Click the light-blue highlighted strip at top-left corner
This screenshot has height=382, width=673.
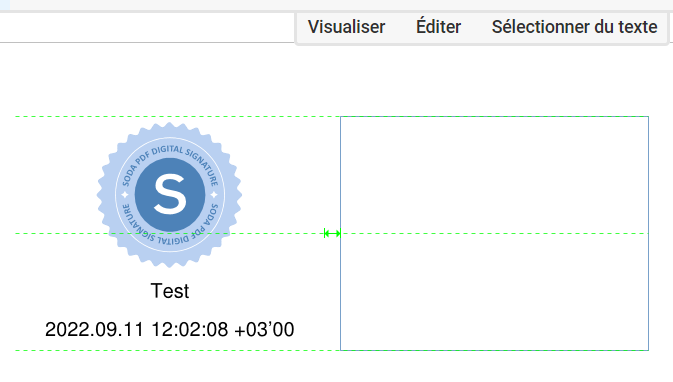pyautogui.click(x=5, y=5)
